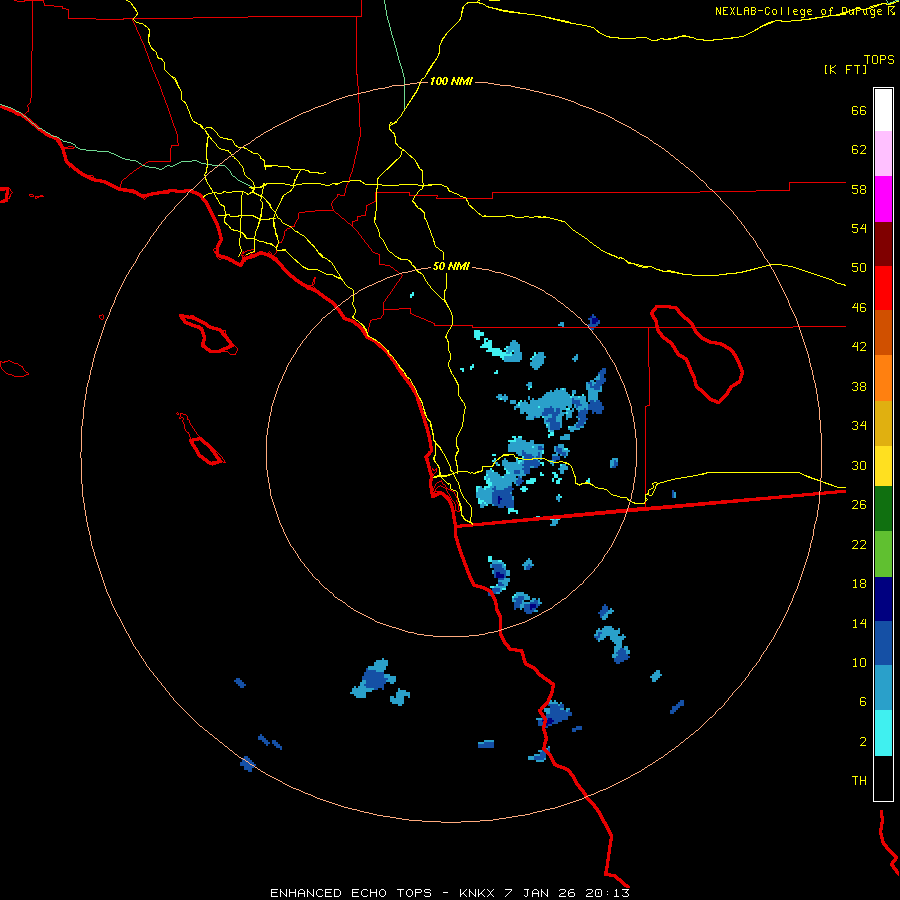Click legend value "30"
Screen dimensions: 900x900
[859, 465]
